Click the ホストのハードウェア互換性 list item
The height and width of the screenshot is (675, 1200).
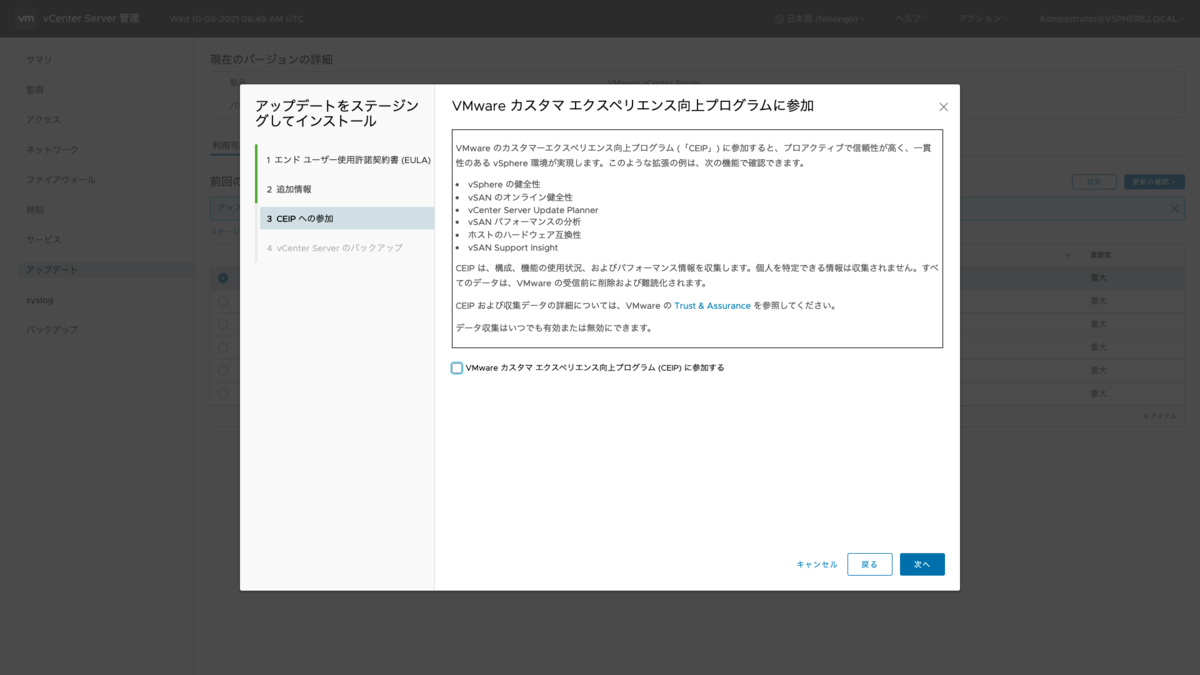(x=524, y=235)
